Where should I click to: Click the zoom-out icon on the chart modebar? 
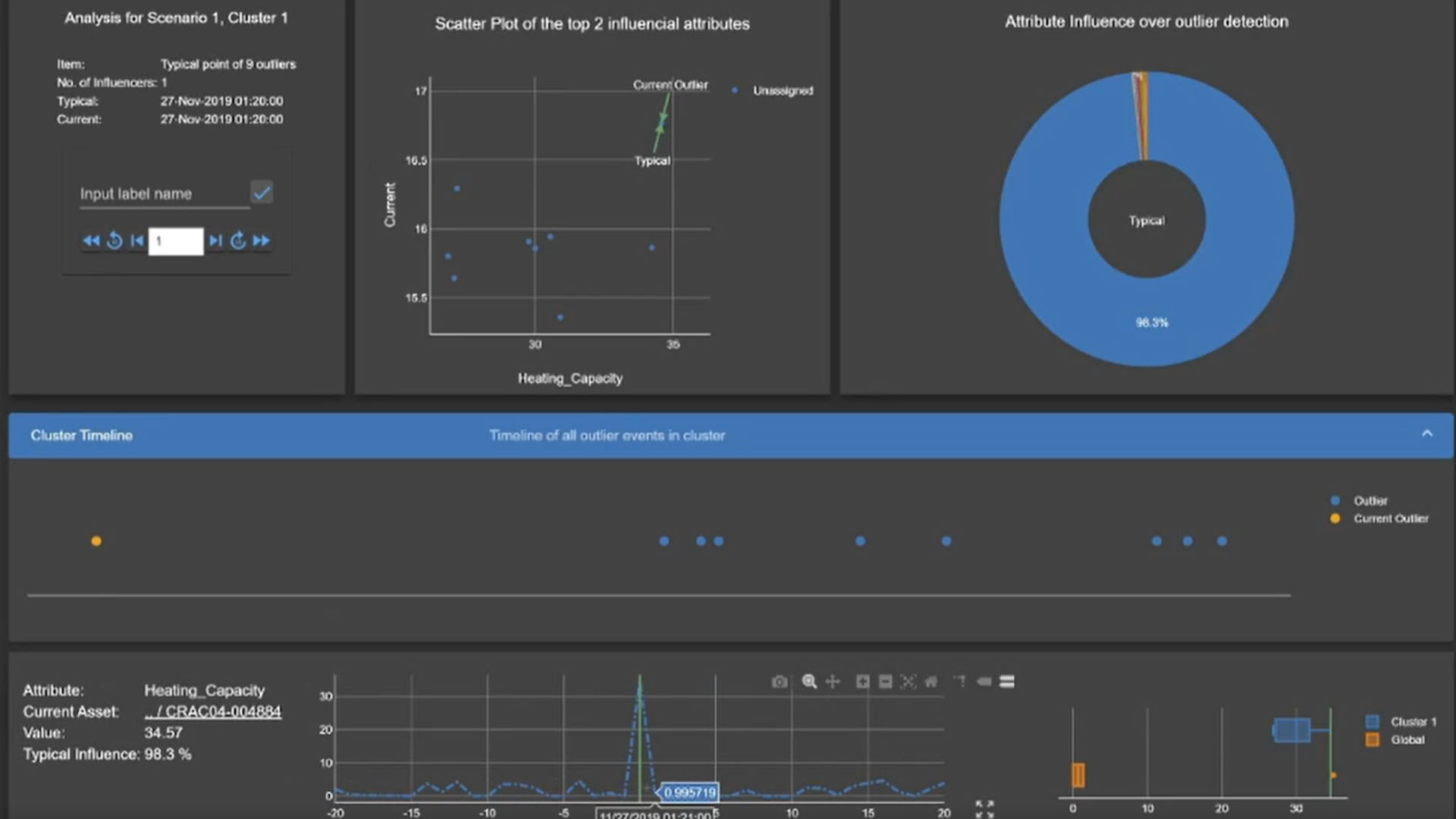click(885, 682)
